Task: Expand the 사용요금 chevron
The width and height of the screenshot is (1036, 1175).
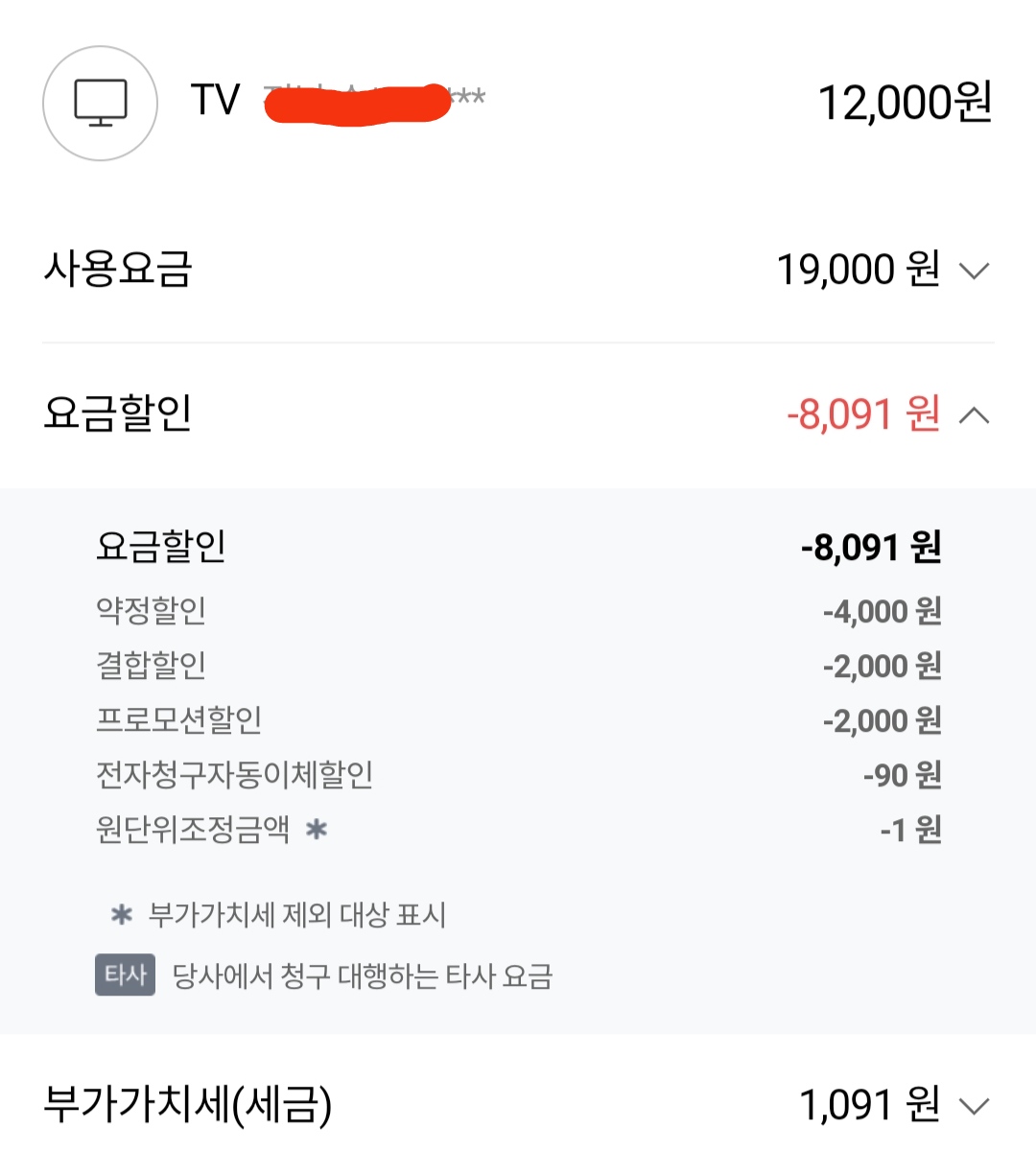Action: (x=974, y=271)
